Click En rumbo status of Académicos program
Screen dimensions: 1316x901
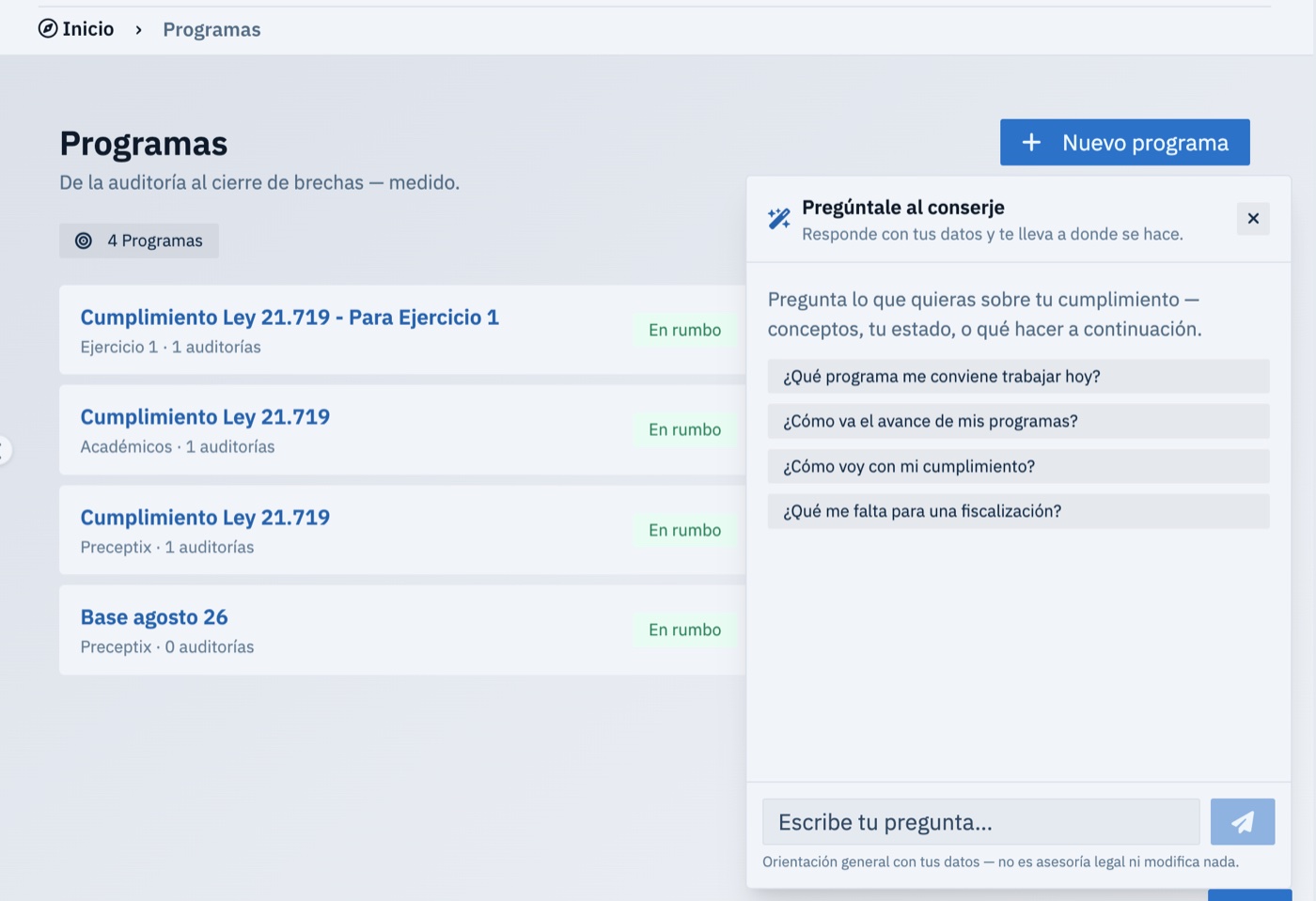point(684,429)
